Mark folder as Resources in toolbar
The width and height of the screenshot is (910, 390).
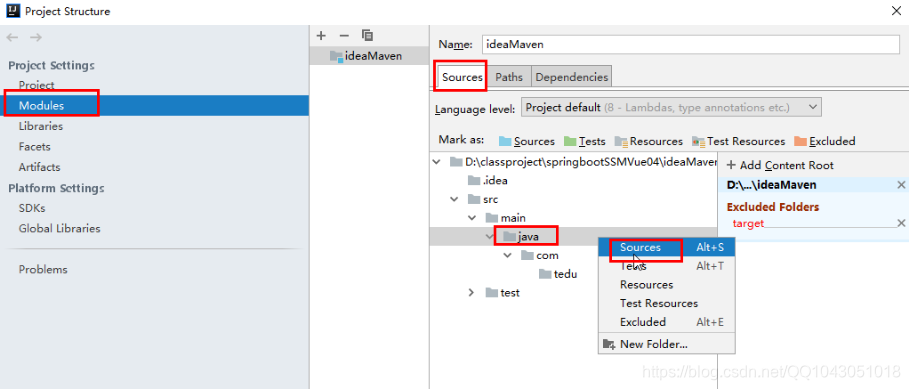tap(649, 142)
